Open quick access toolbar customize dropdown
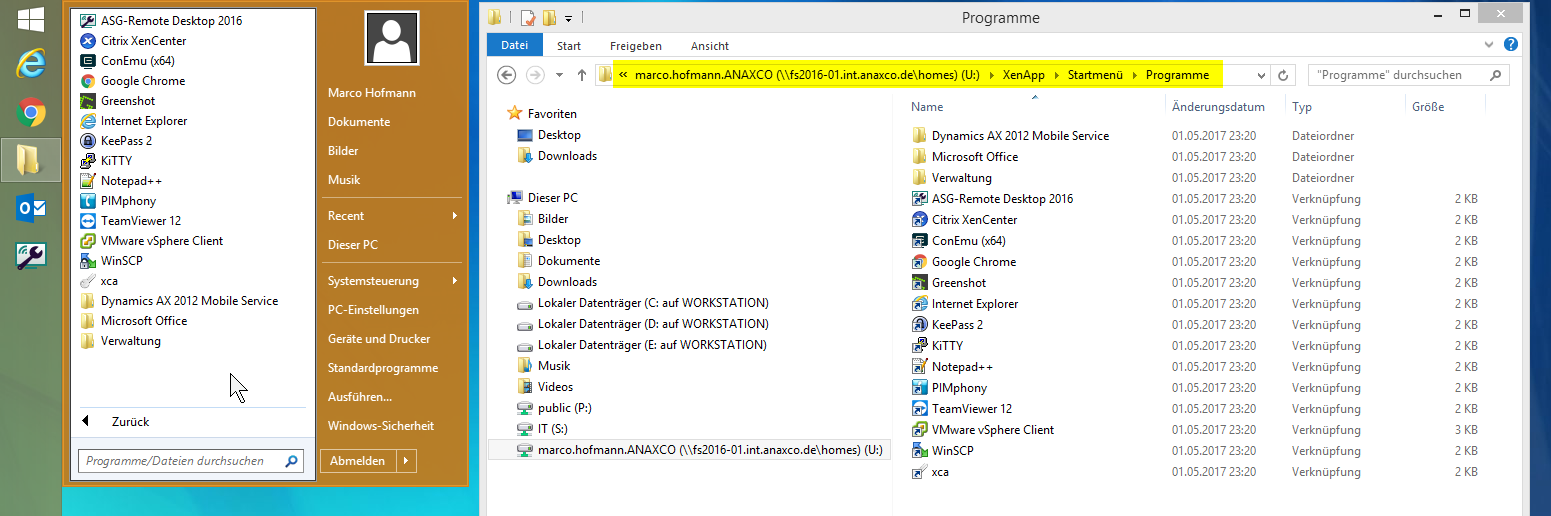 568,18
